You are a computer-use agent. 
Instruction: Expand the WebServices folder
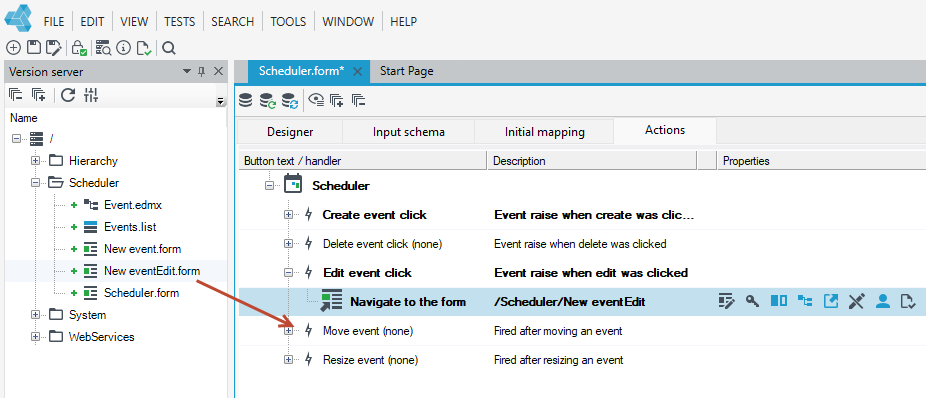point(35,337)
